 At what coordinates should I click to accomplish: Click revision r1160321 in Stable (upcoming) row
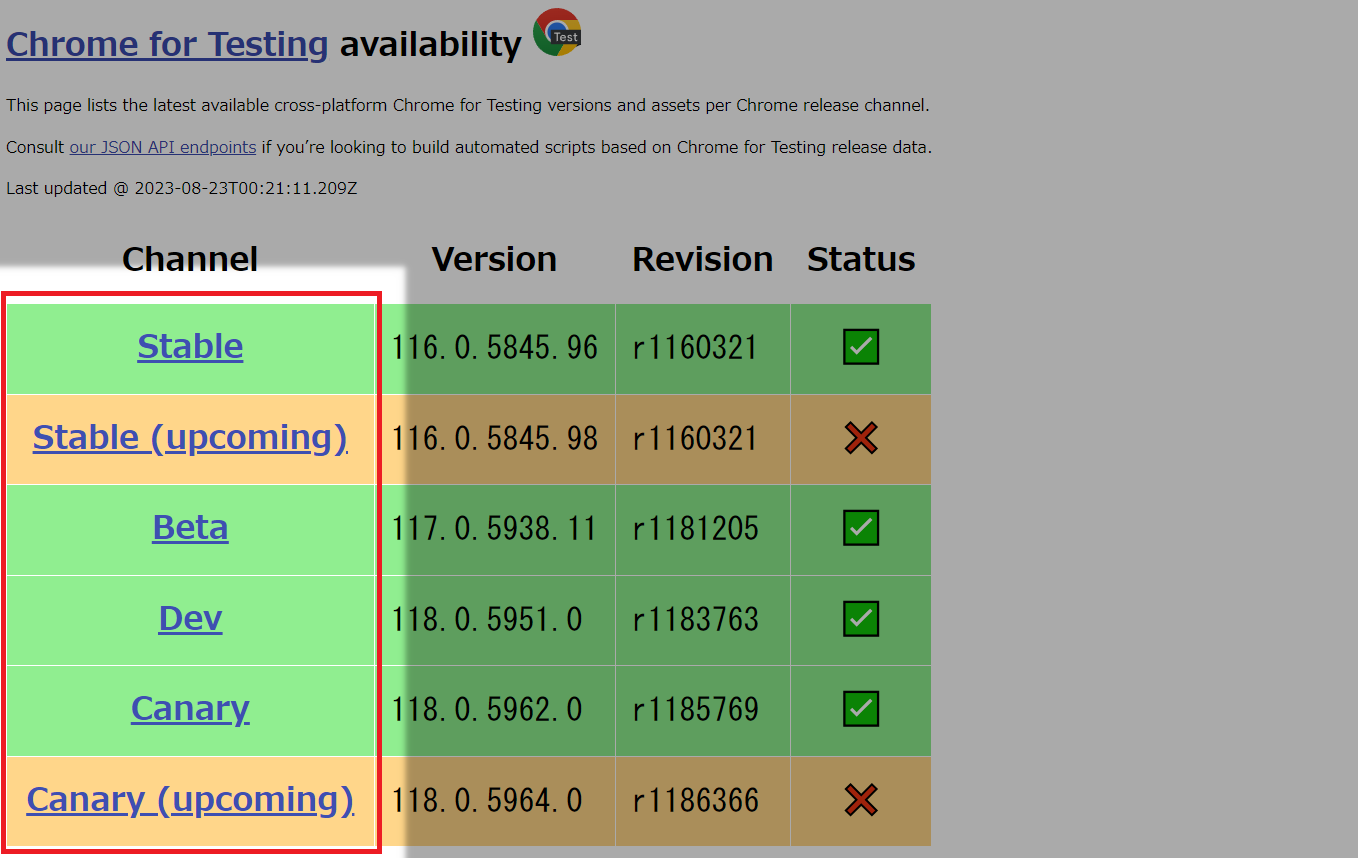tap(695, 438)
